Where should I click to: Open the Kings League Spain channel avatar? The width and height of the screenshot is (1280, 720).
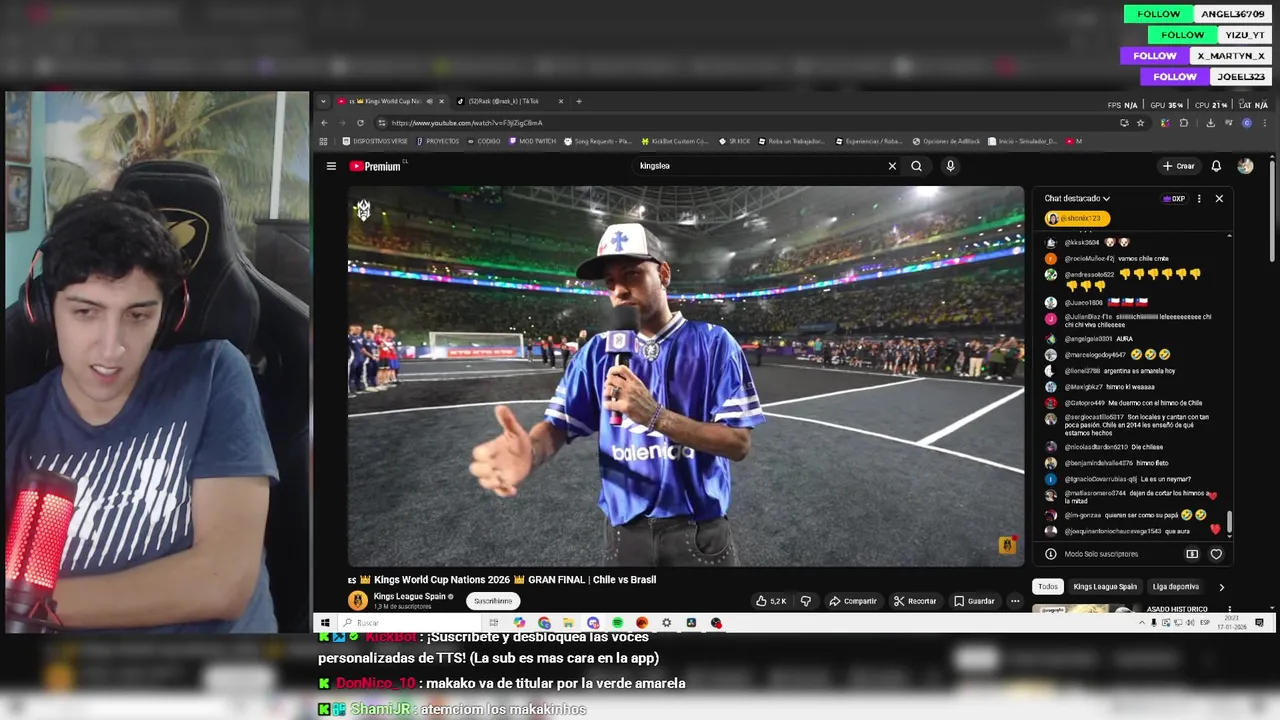(358, 600)
